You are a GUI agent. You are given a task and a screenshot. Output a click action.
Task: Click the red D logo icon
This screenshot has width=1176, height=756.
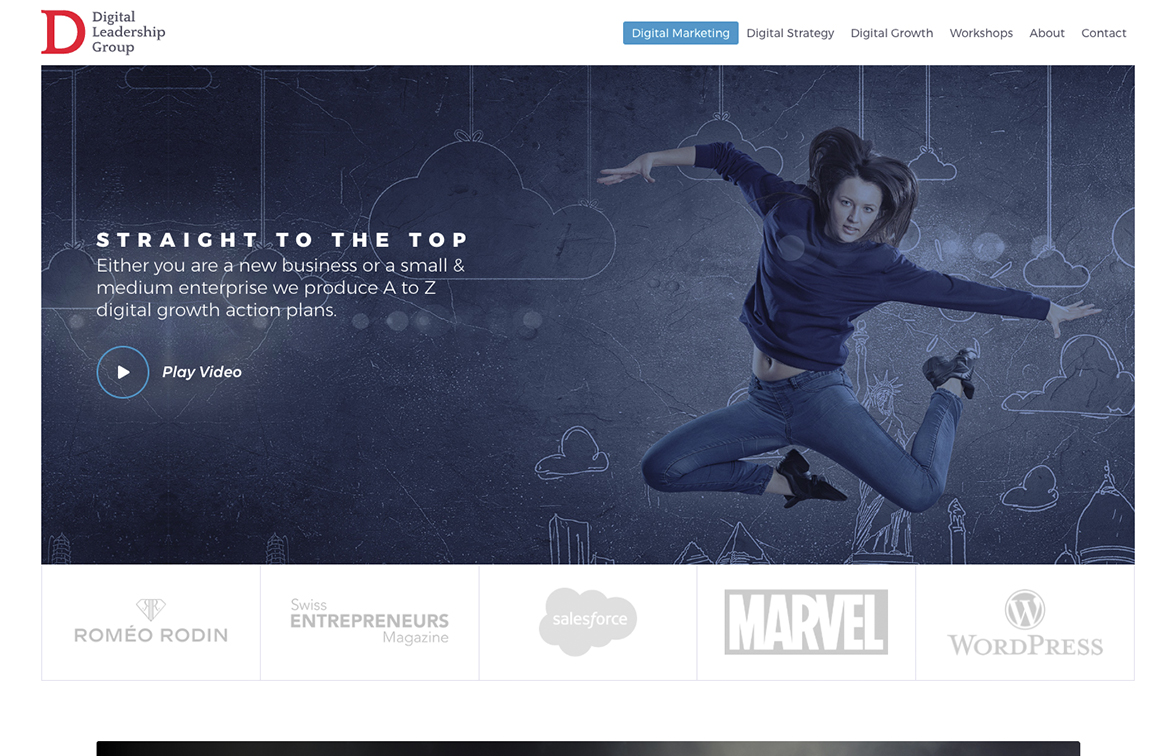point(62,32)
